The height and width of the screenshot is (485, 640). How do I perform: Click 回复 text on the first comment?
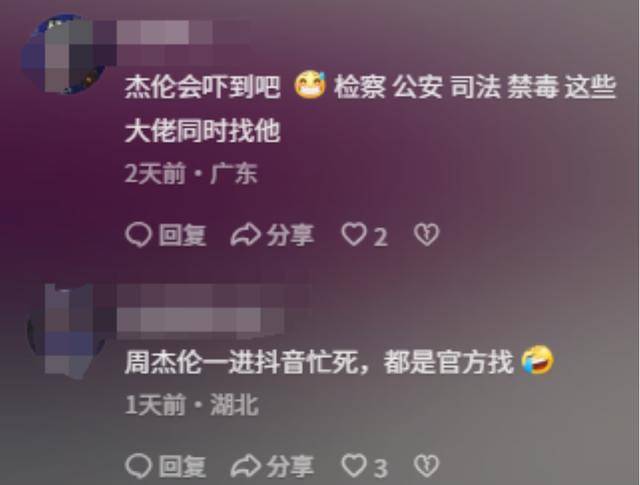tap(182, 236)
